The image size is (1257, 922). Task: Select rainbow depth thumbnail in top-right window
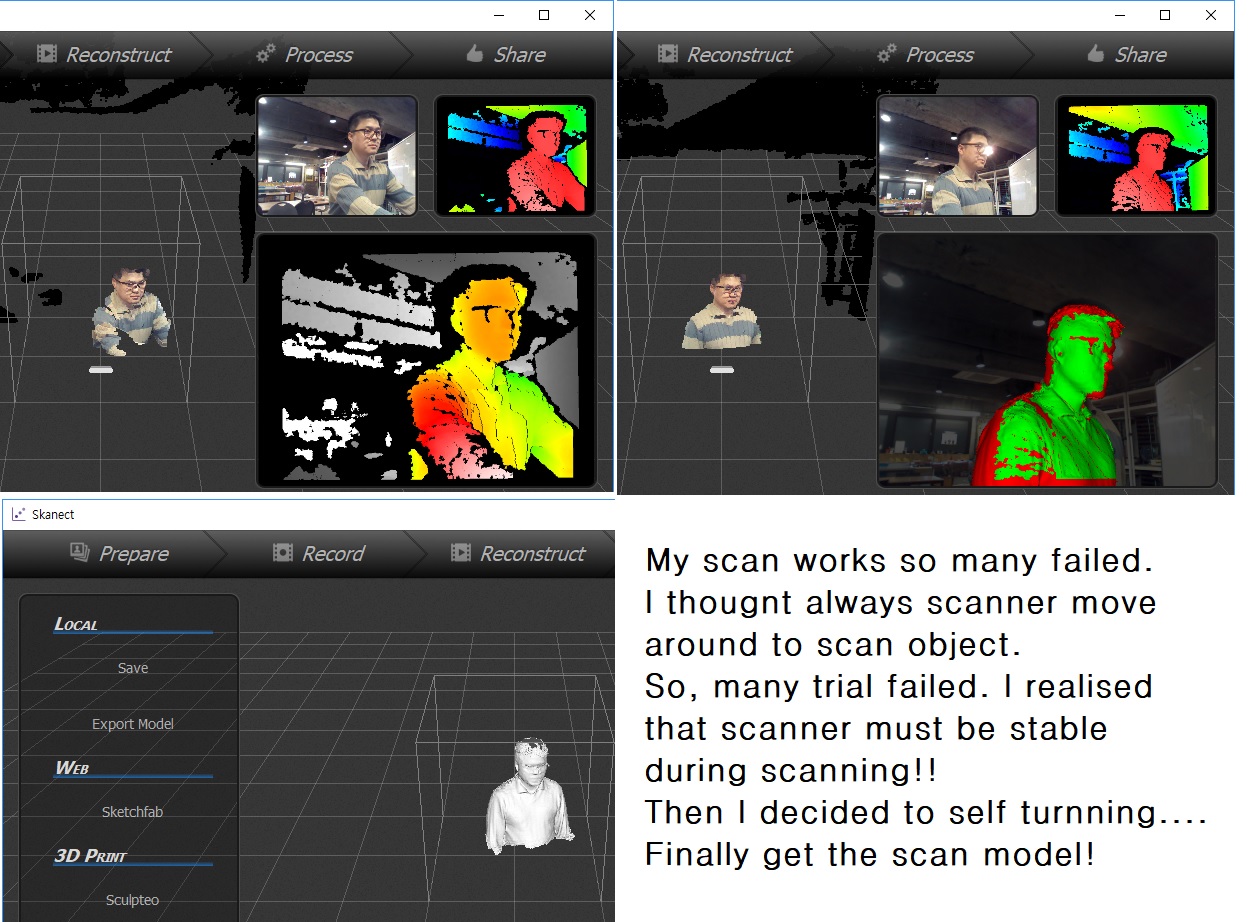[x=1136, y=155]
